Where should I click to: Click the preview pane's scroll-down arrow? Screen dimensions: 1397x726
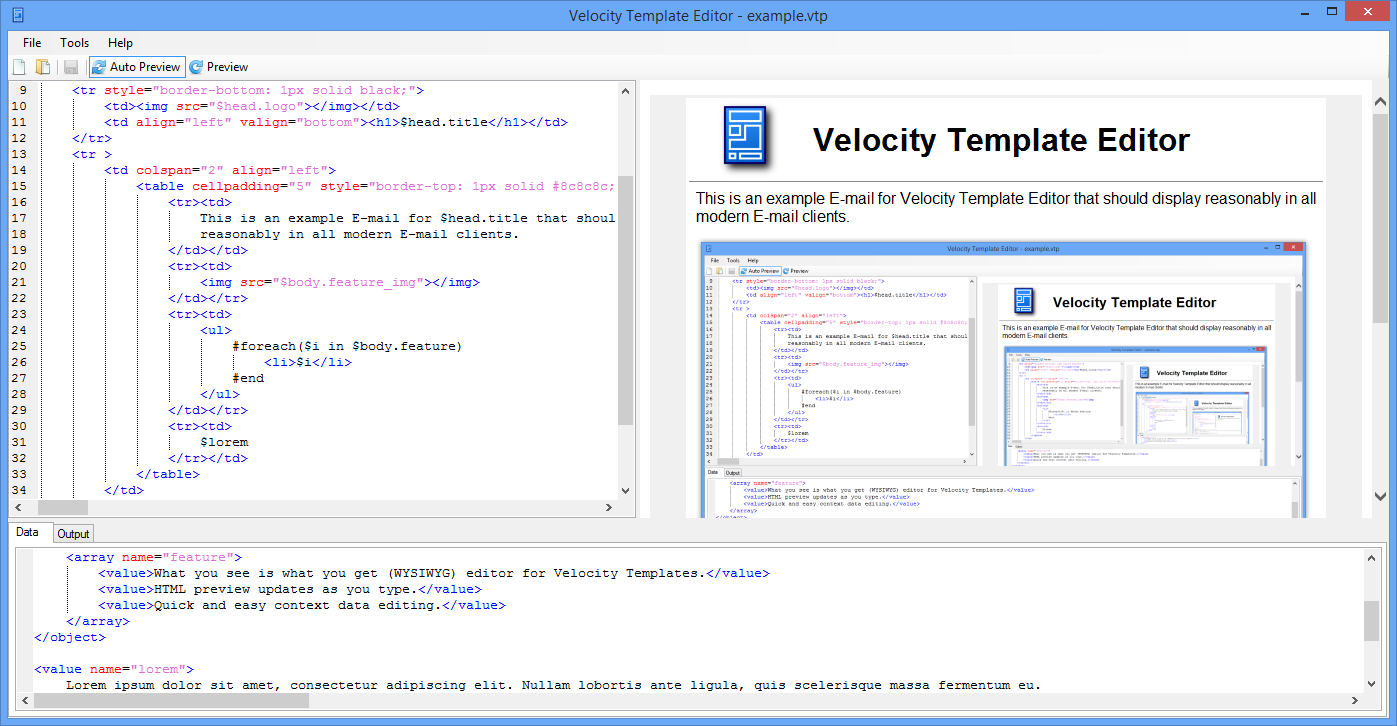point(1380,495)
